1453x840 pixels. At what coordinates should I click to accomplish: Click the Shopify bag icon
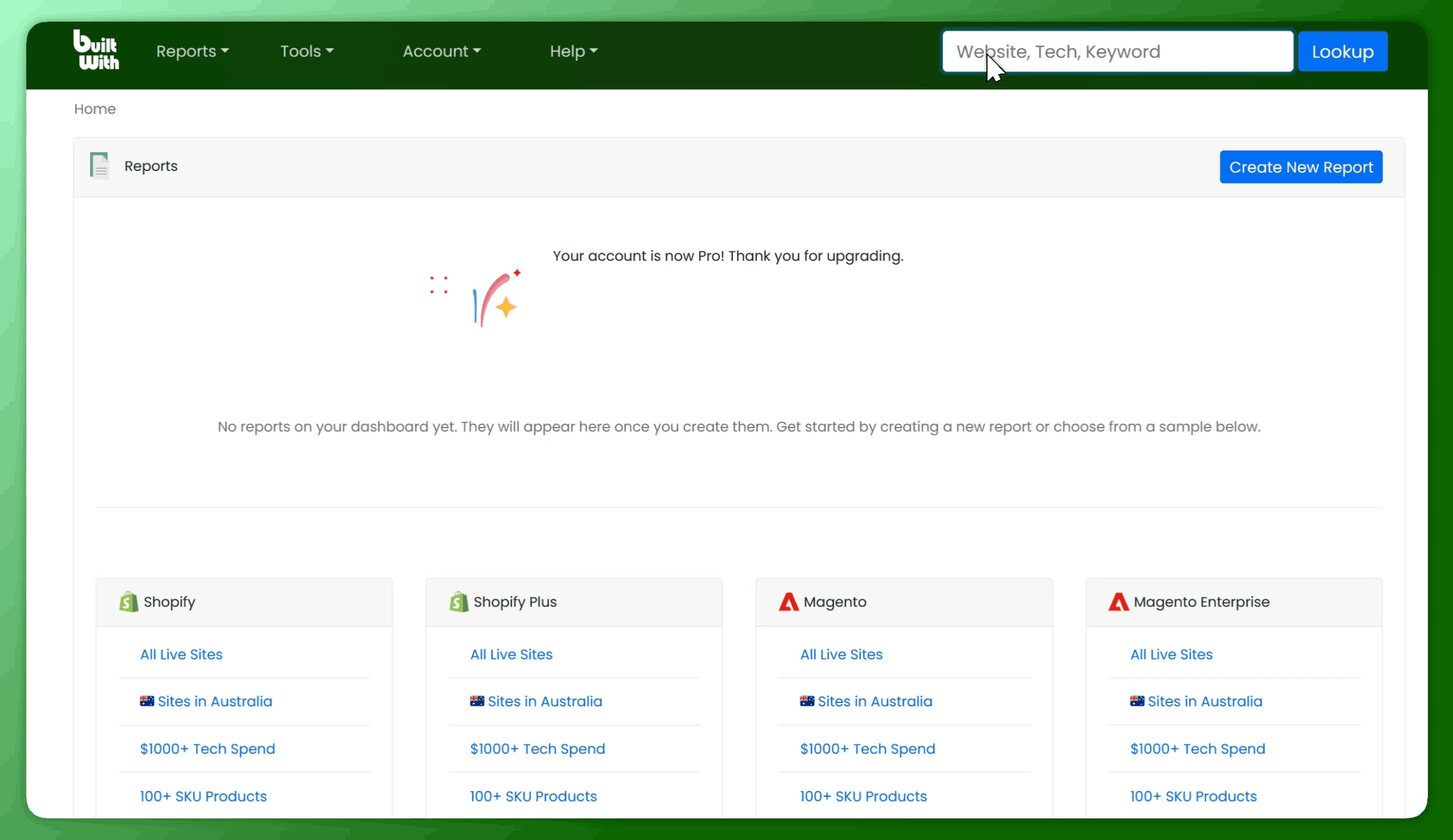[128, 601]
